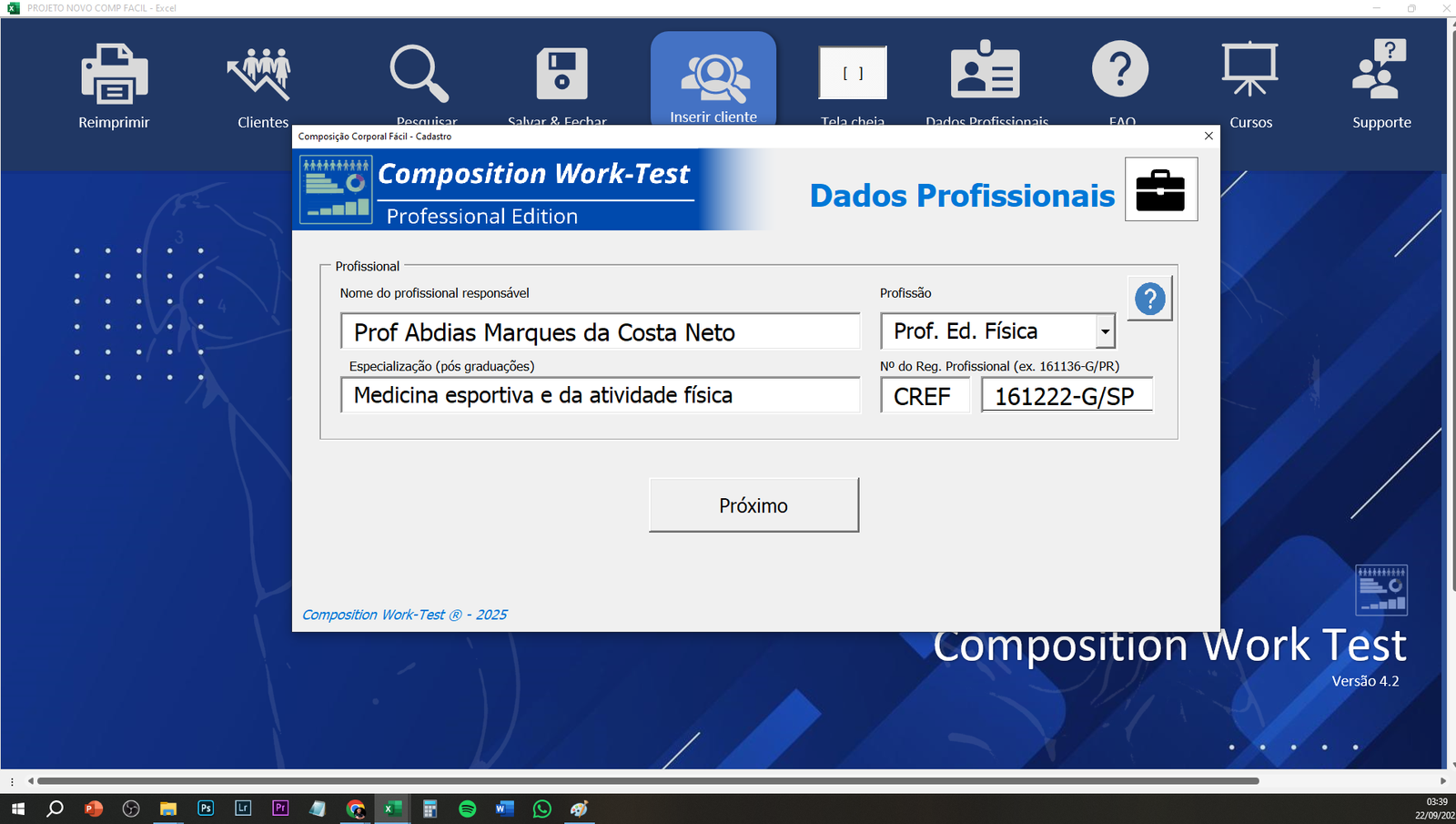The image size is (1456, 824).
Task: Toggle the Tela cheia fullscreen icon
Action: click(853, 74)
